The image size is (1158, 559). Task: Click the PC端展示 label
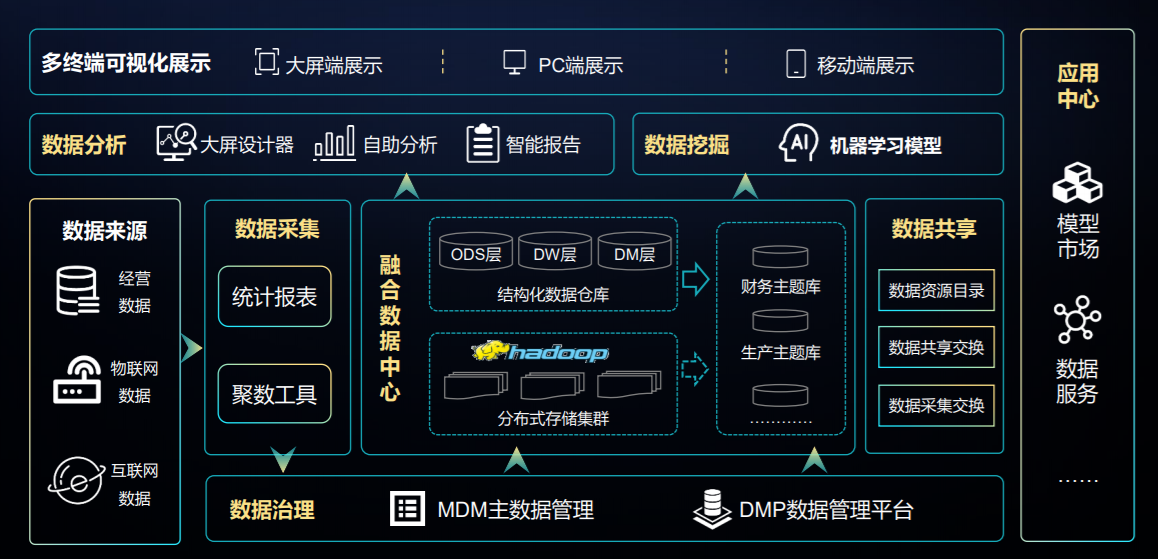580,65
